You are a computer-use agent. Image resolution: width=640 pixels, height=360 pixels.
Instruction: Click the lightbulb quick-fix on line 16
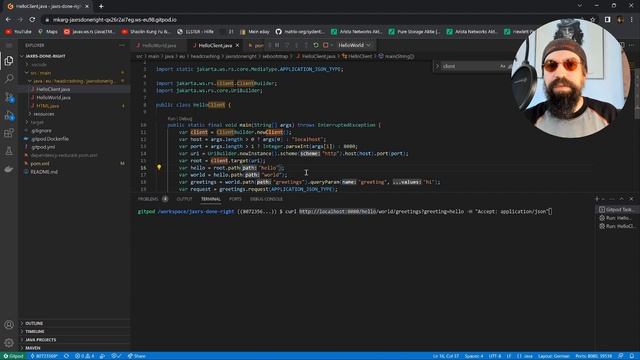(x=159, y=167)
